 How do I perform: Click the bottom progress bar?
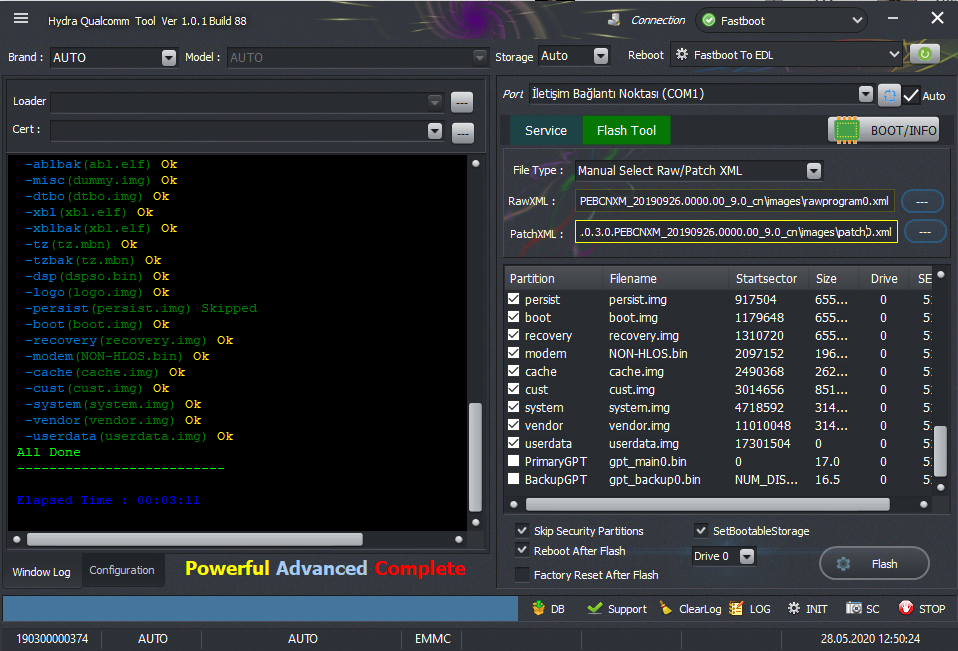tap(260, 609)
